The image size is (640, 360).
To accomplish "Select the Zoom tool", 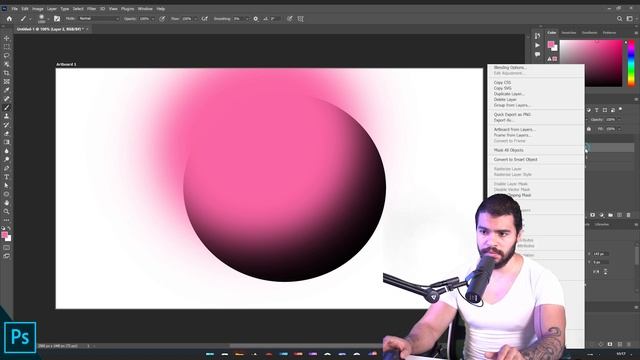I will pyautogui.click(x=7, y=211).
